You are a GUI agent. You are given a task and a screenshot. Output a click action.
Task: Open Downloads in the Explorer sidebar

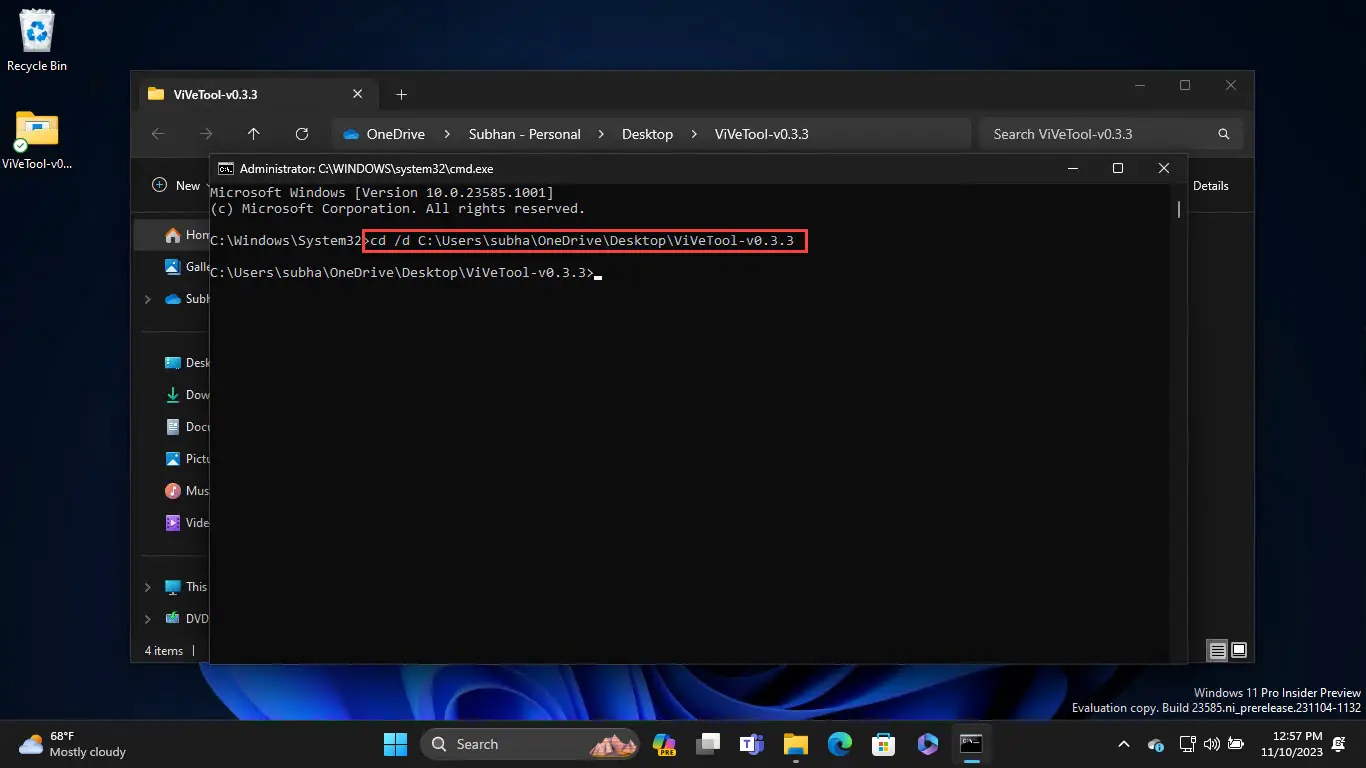tap(185, 395)
